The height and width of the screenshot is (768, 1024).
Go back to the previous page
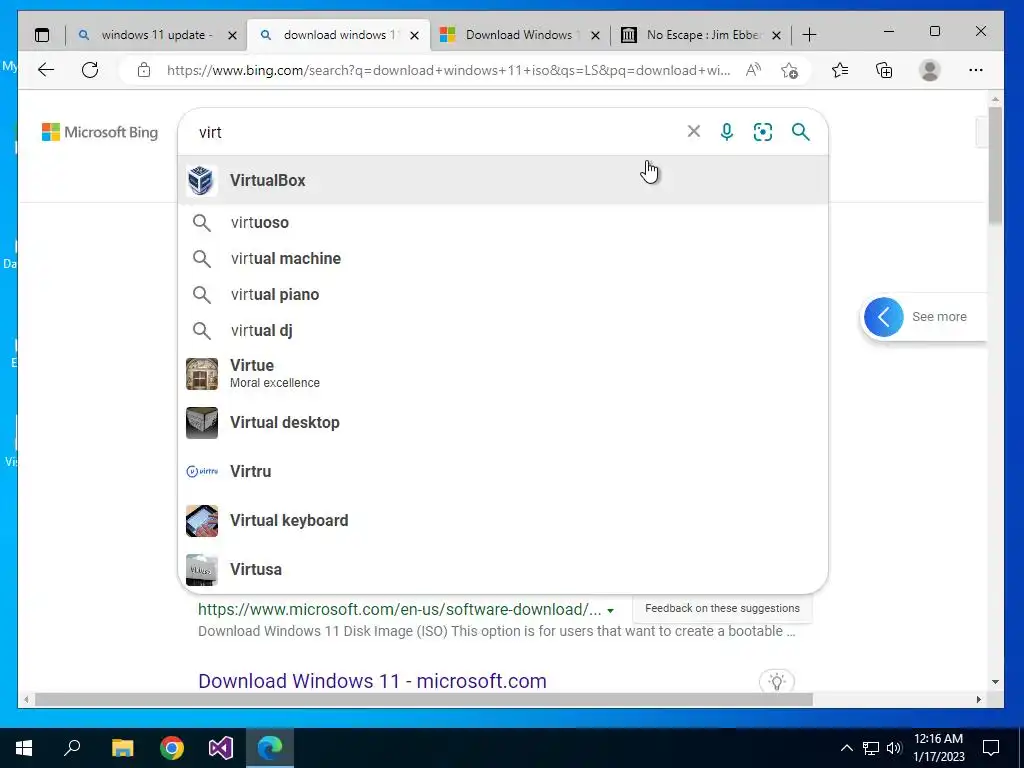[46, 70]
